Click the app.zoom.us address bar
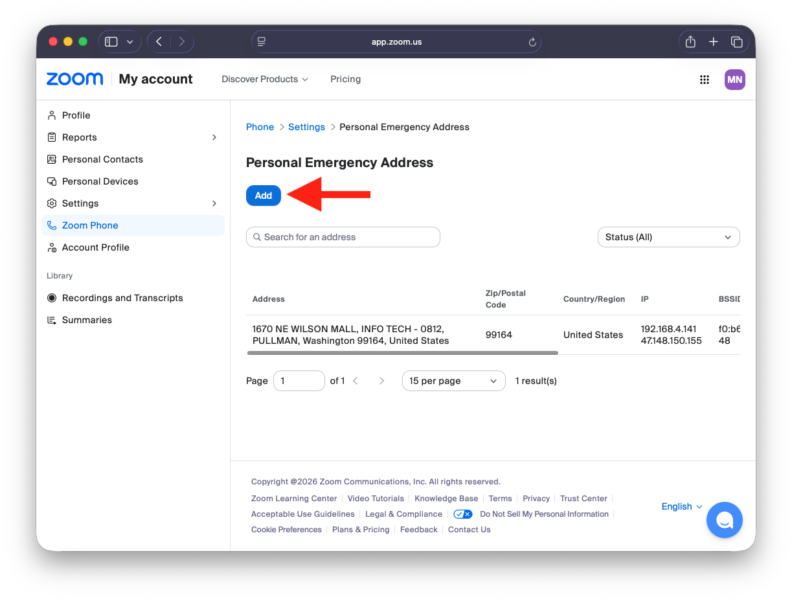792x599 pixels. pyautogui.click(x=396, y=41)
